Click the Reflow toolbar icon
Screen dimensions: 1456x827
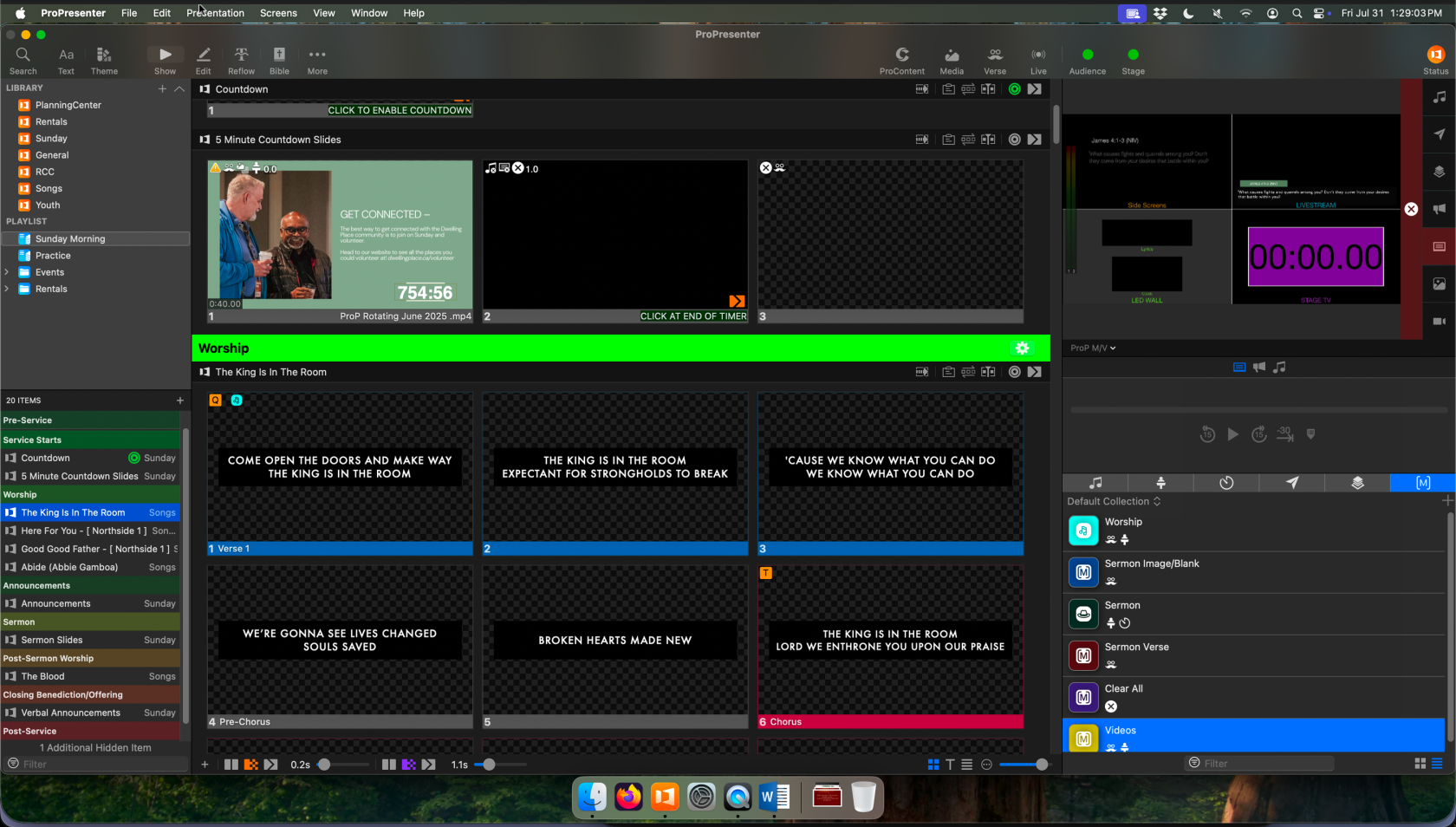coord(241,60)
